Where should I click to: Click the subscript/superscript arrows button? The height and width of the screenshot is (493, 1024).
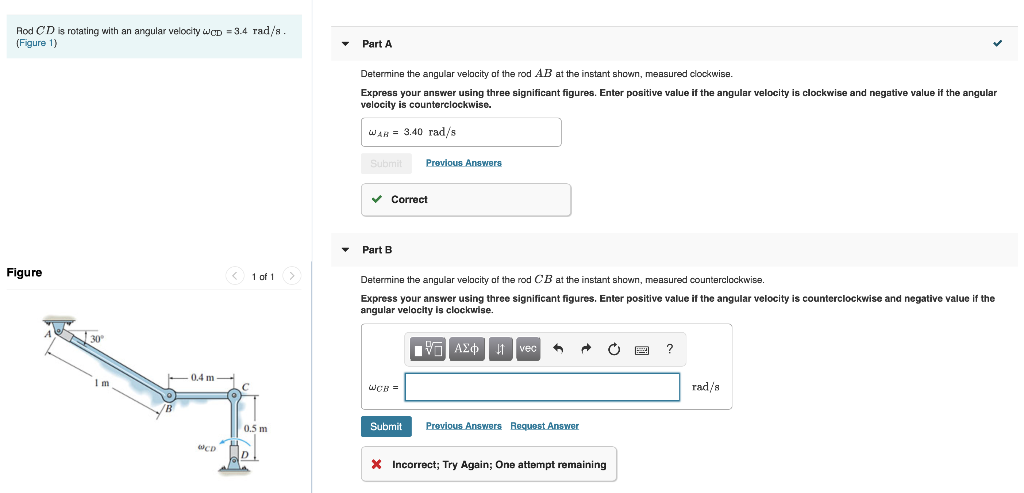click(500, 349)
